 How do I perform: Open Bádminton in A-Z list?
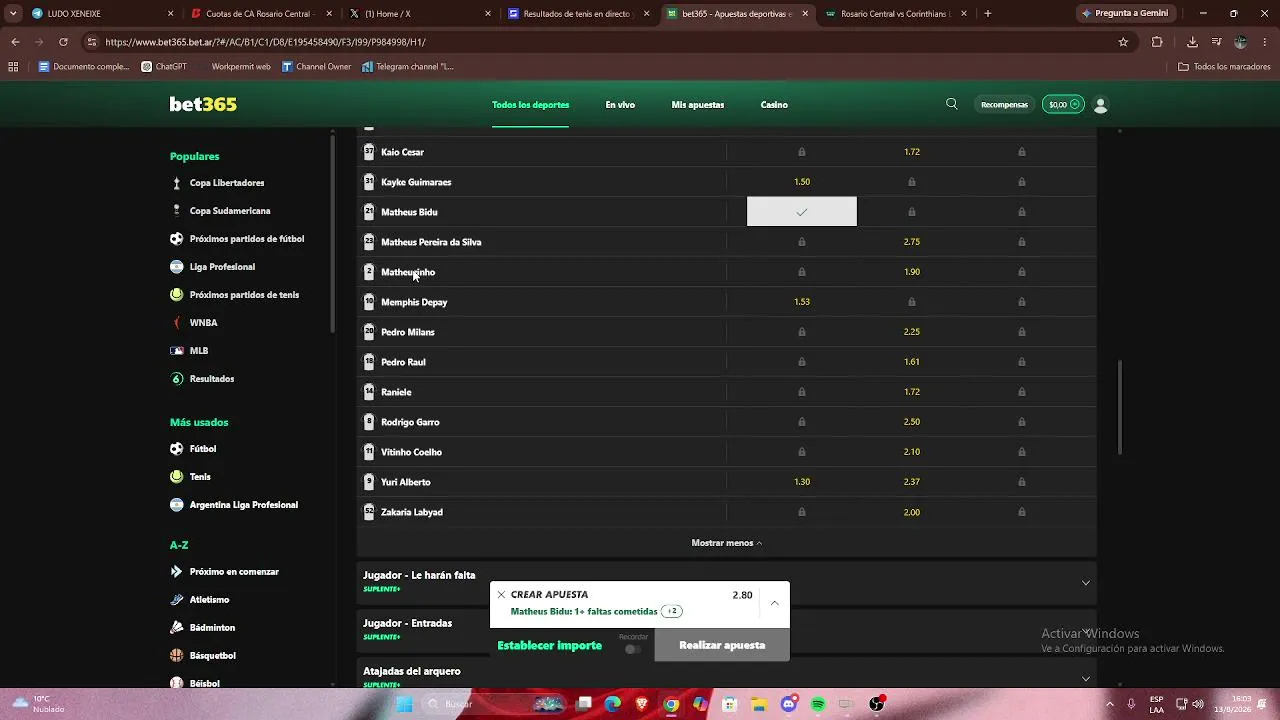coord(212,628)
